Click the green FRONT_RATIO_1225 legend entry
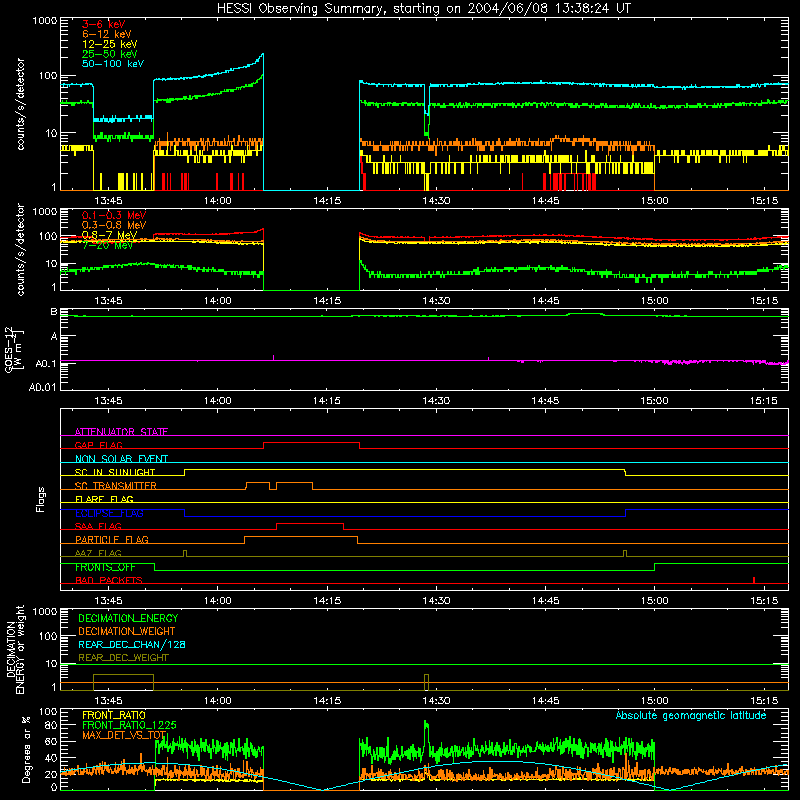This screenshot has height=800, width=800. click(129, 725)
